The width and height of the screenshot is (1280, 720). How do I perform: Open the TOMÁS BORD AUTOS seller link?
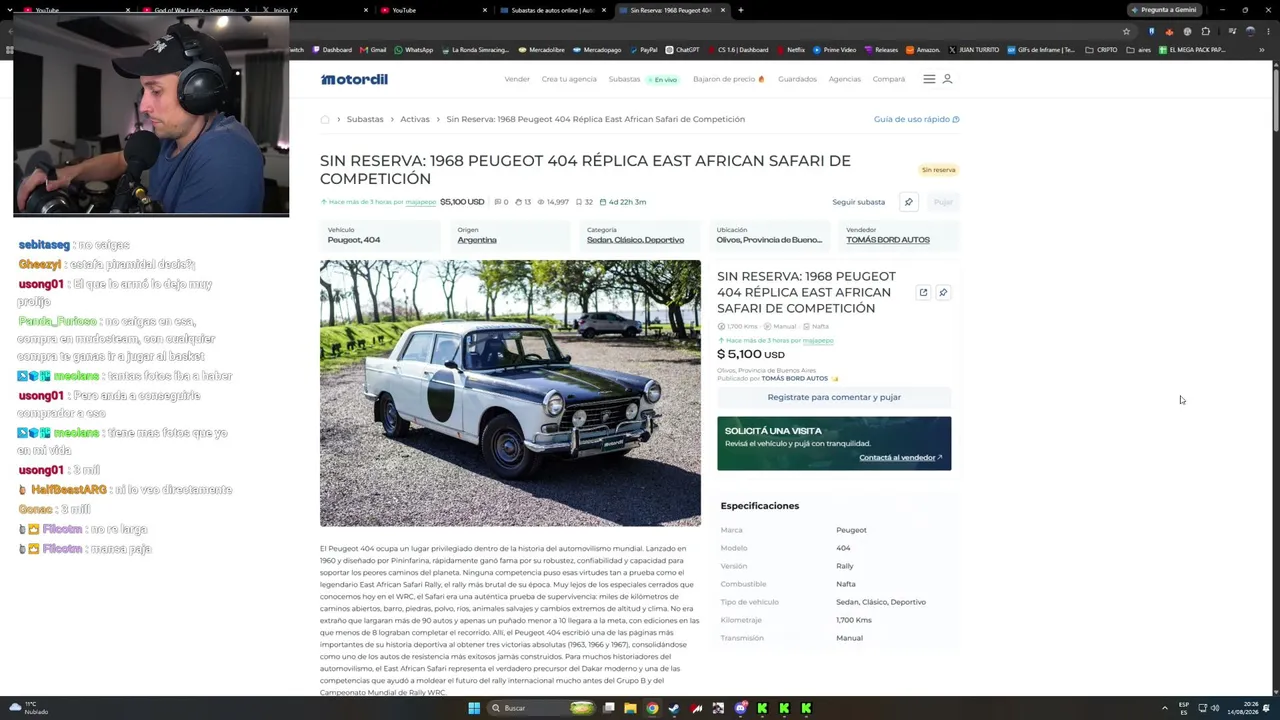point(888,240)
